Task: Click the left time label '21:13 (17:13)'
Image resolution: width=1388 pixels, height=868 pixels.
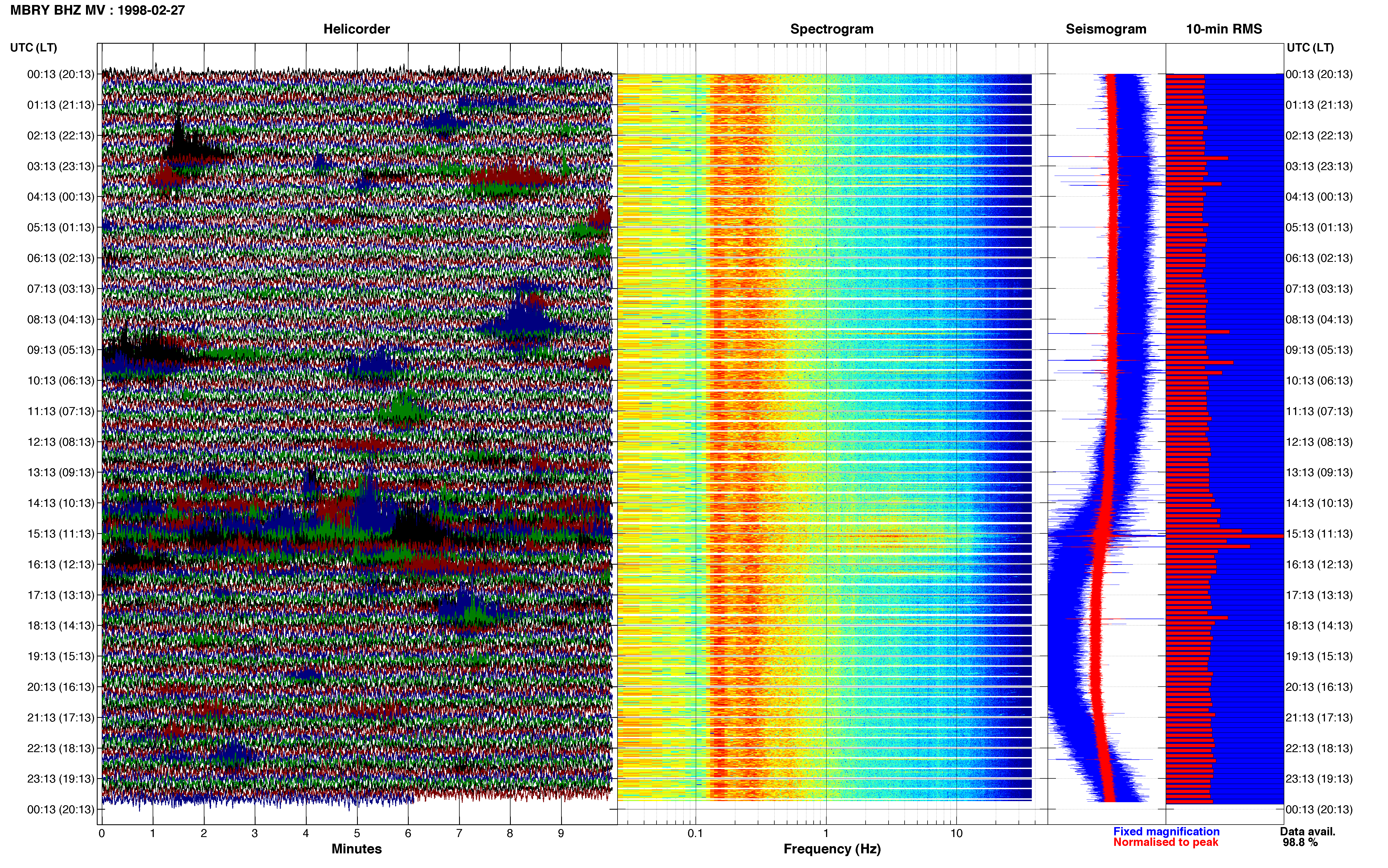Action: 61,718
